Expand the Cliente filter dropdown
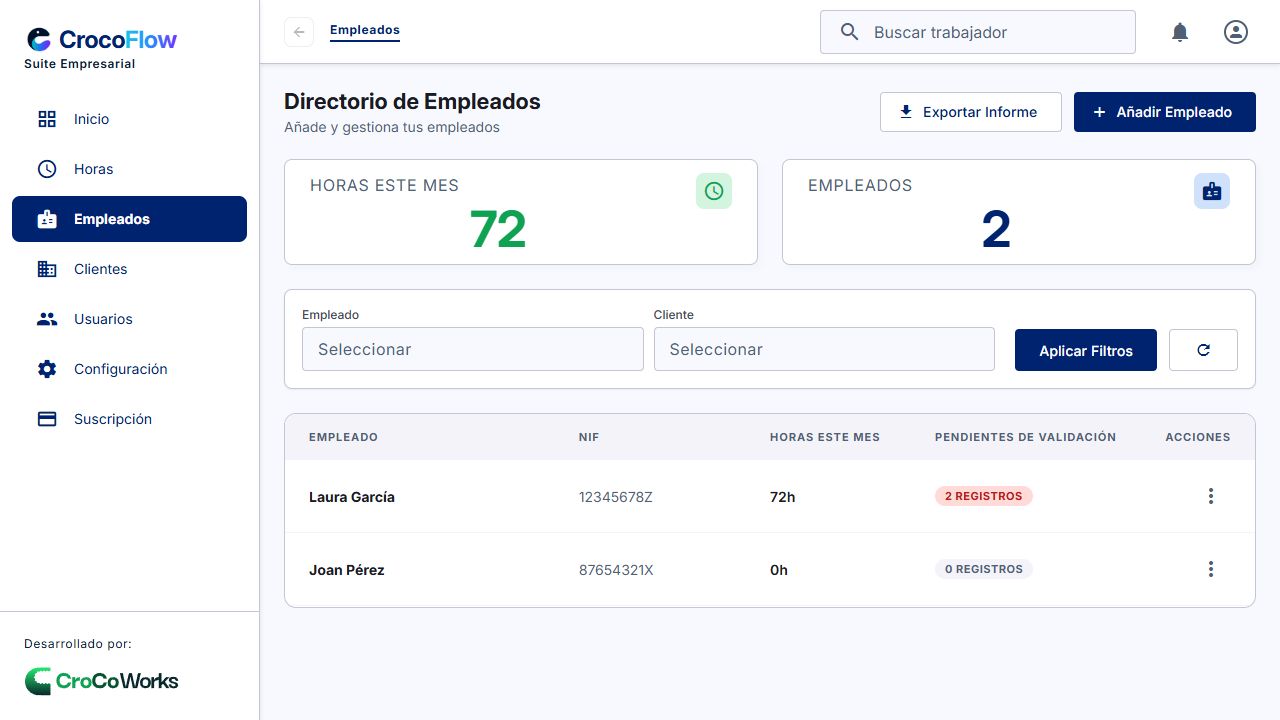1280x720 pixels. coord(824,349)
